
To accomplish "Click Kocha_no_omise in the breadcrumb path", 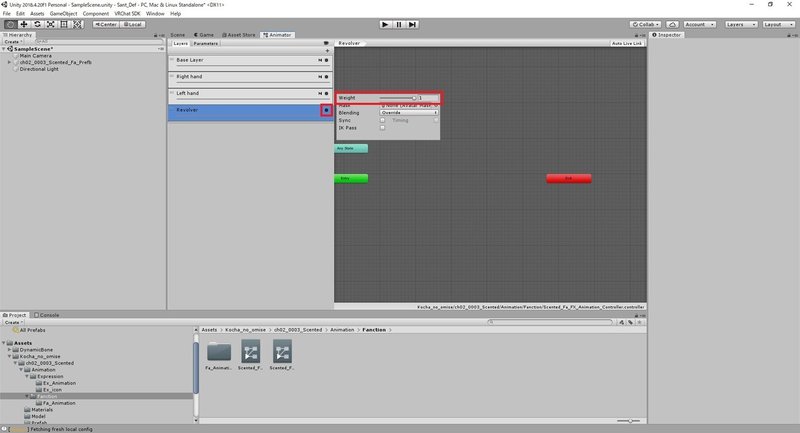I will point(245,330).
